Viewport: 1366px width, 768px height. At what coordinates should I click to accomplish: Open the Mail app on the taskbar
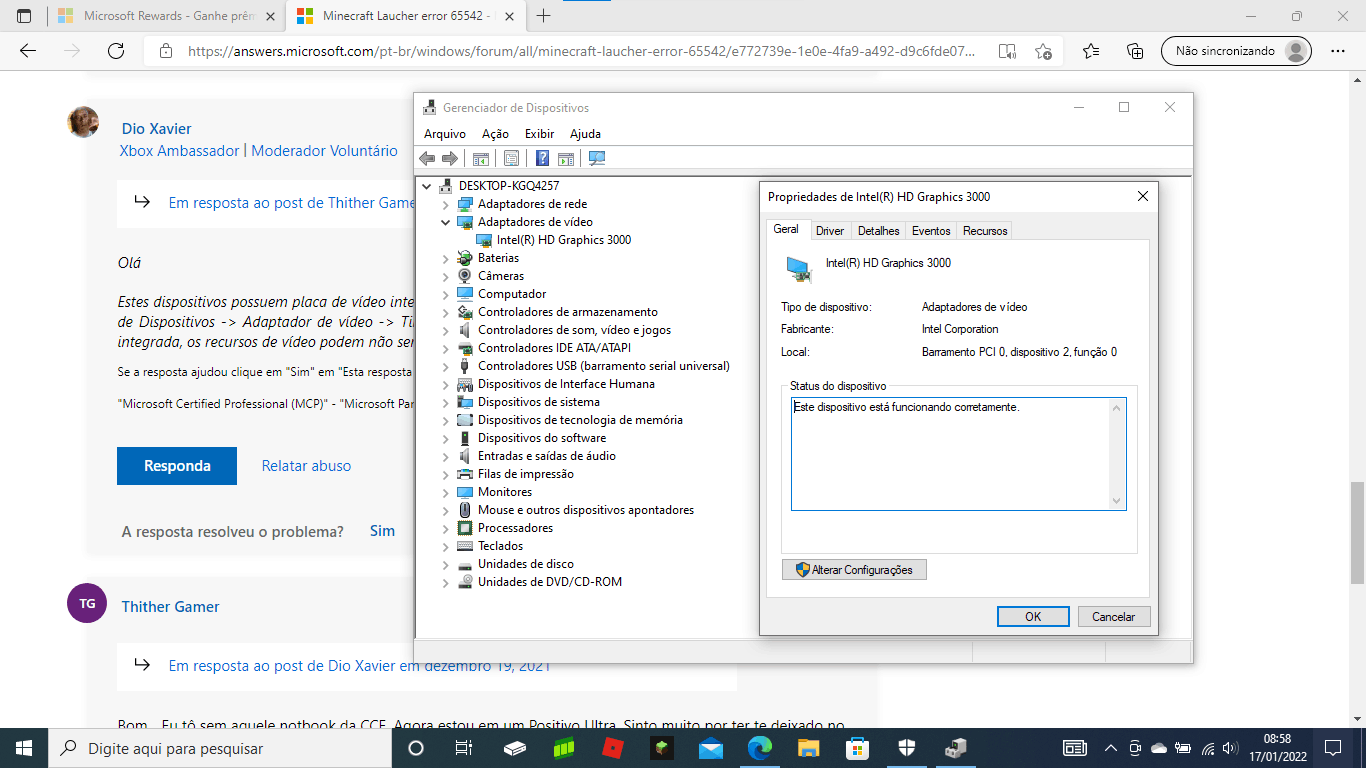click(x=711, y=748)
